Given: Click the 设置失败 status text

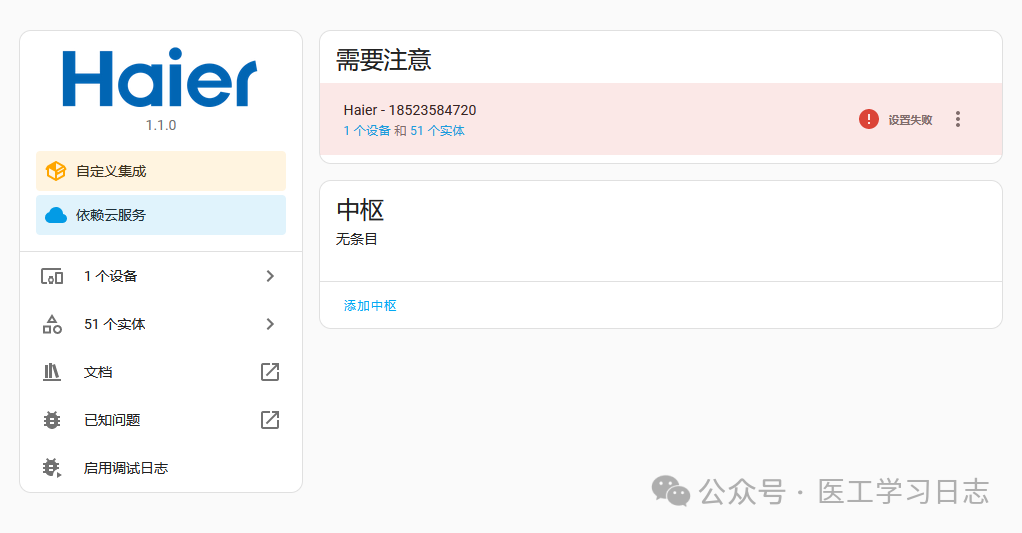Looking at the screenshot, I should [x=911, y=120].
